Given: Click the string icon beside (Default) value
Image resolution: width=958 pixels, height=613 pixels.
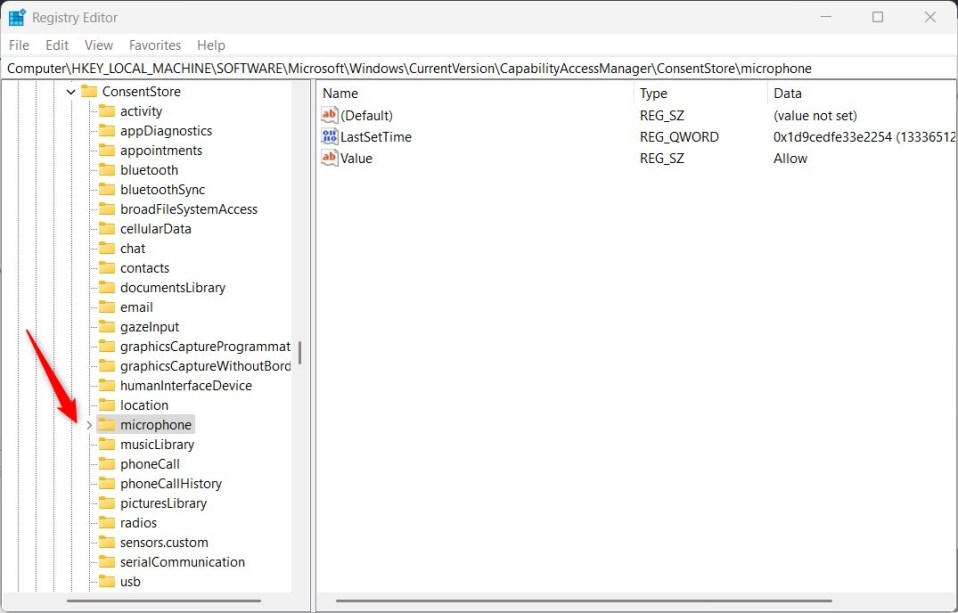Looking at the screenshot, I should (x=329, y=115).
